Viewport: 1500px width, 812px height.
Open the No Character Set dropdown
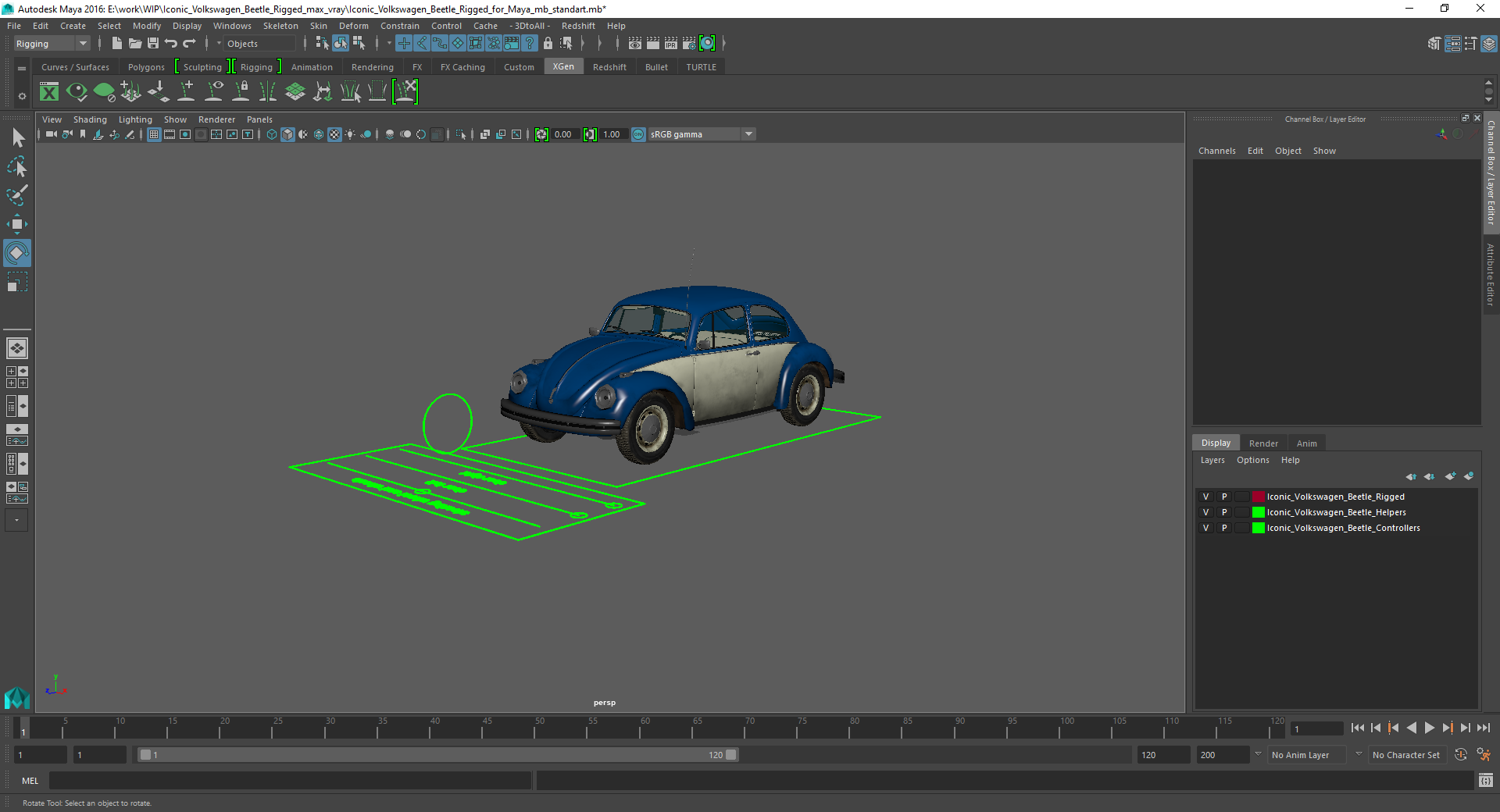point(1408,755)
